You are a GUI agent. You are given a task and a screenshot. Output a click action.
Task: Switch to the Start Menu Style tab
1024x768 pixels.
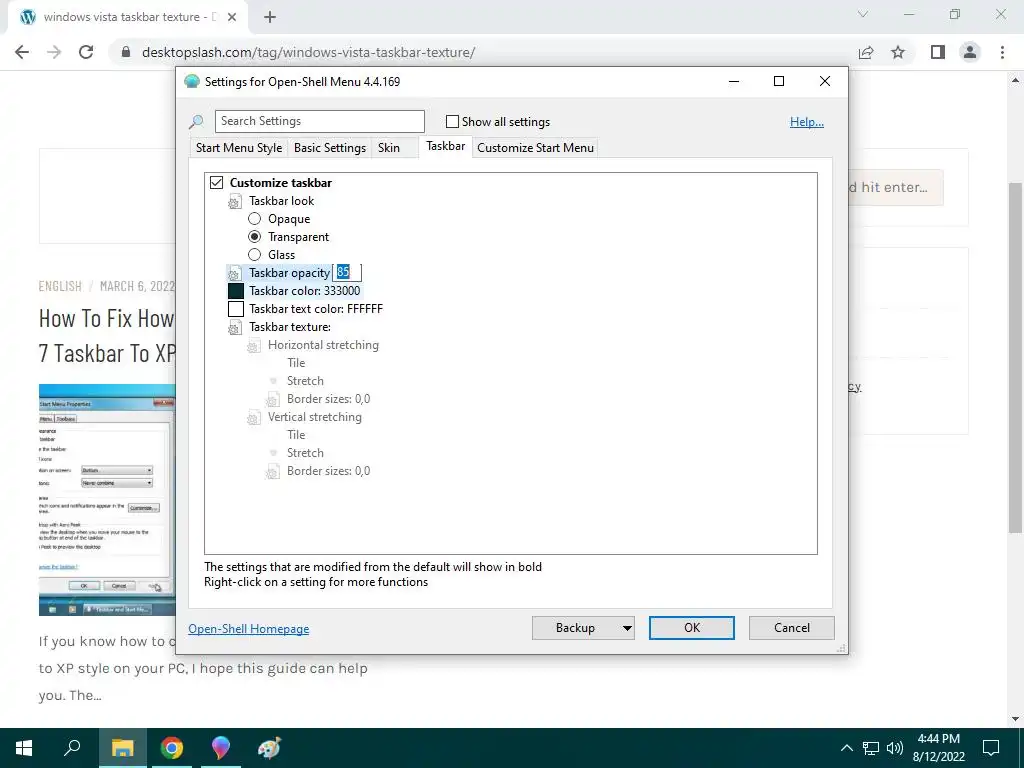[x=239, y=148]
